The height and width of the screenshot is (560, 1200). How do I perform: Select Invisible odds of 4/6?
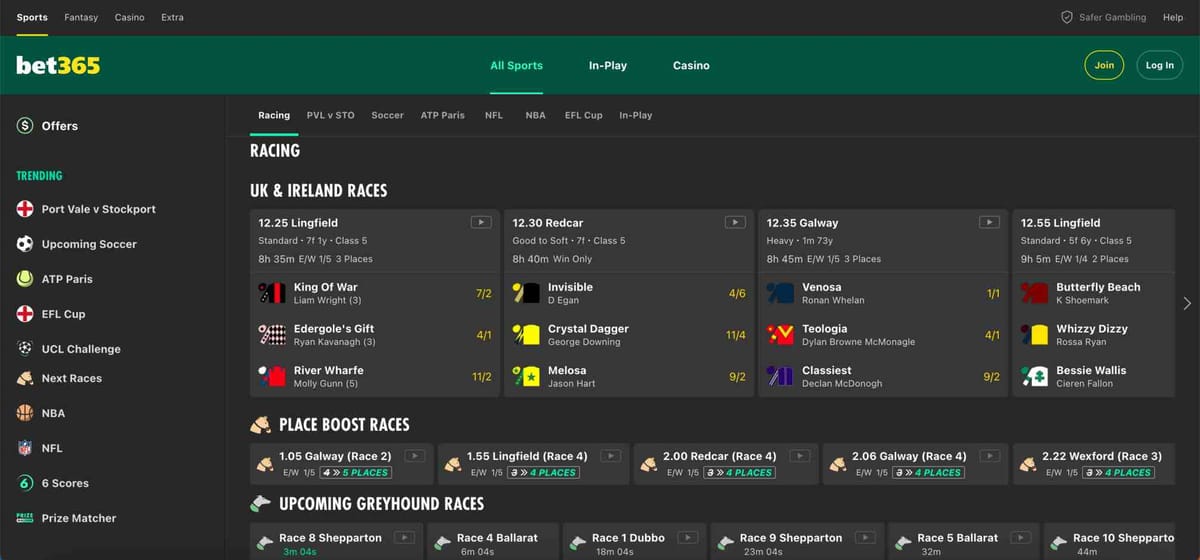(x=736, y=294)
